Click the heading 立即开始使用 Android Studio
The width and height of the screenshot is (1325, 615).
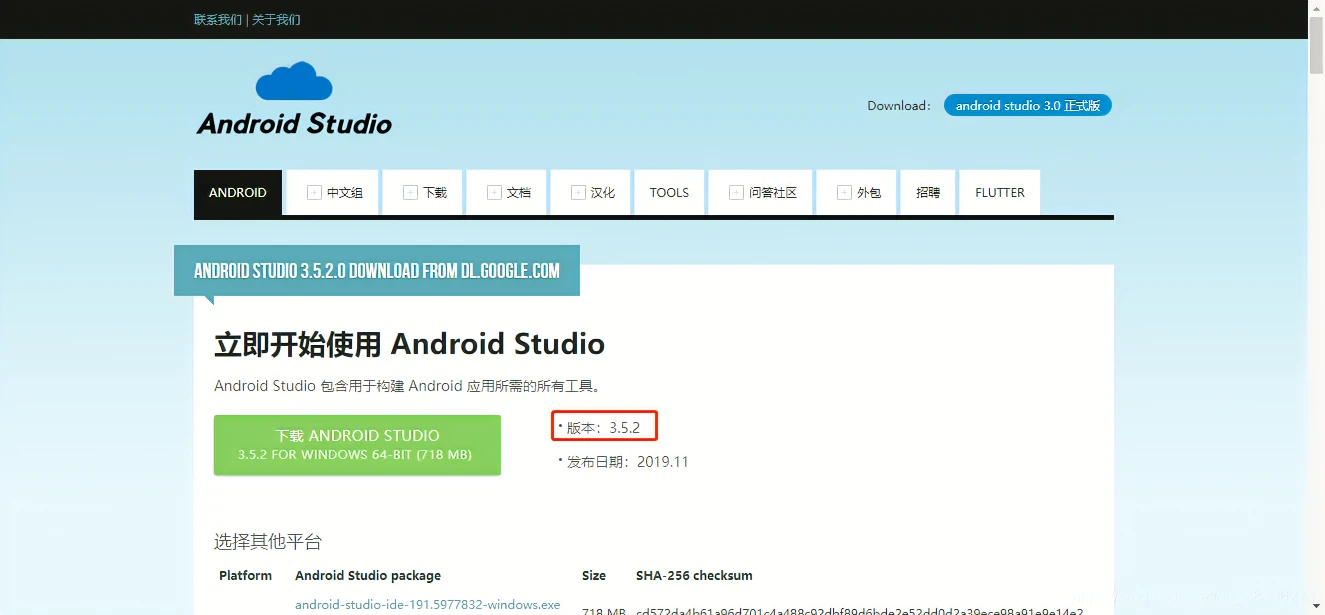point(410,344)
